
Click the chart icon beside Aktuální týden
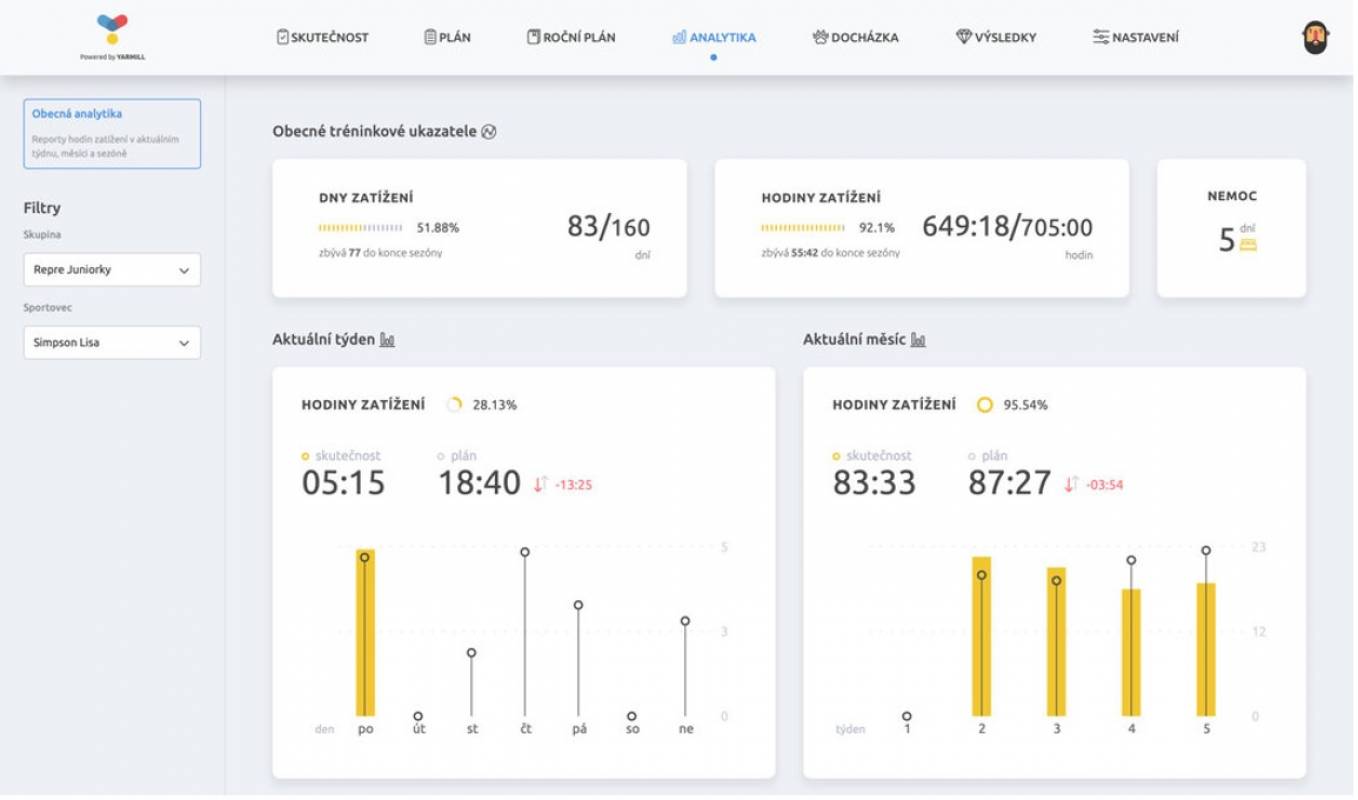tap(387, 340)
